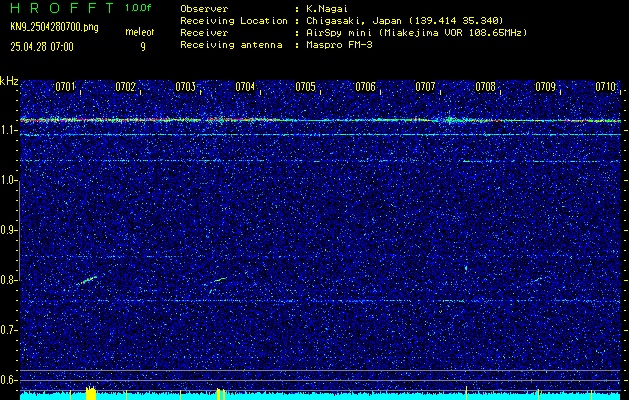629x400 pixels.
Task: Click the 0705 time marker
Action: 305,87
